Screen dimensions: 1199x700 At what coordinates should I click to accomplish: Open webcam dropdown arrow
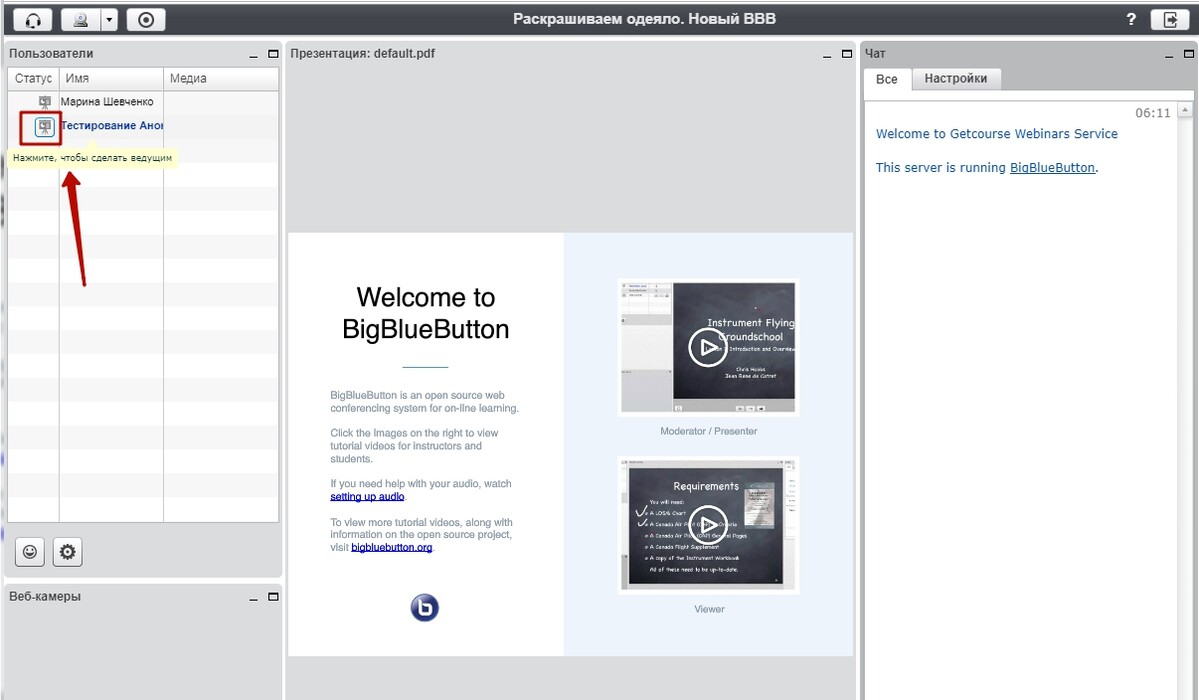109,20
